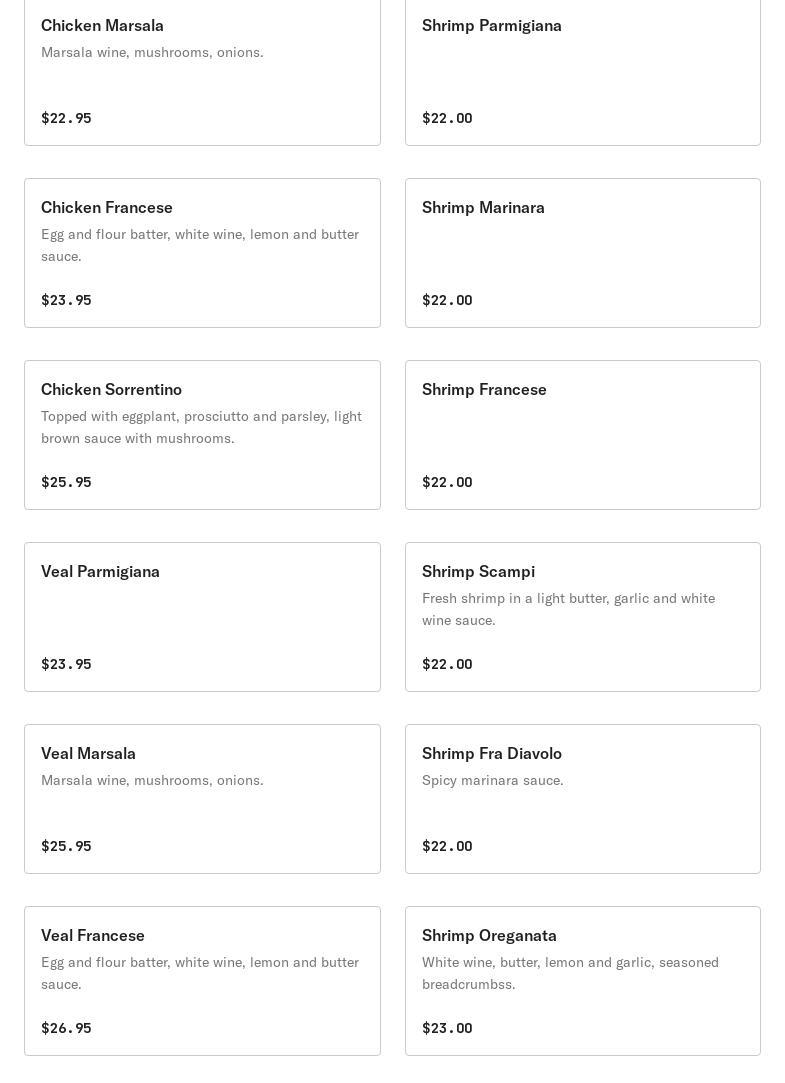Select Shrimp Francese from the menu
Image resolution: width=785 pixels, height=1083 pixels.
[x=484, y=390]
